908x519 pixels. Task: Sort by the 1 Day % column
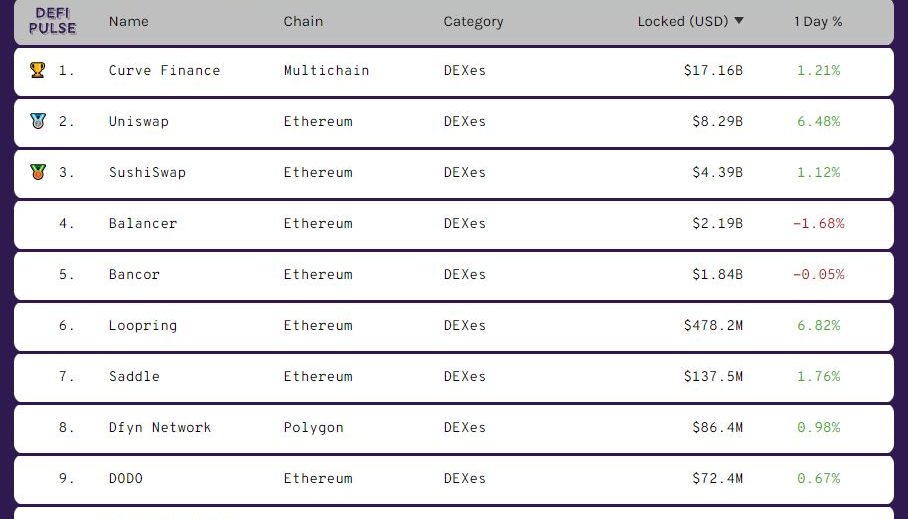818,21
